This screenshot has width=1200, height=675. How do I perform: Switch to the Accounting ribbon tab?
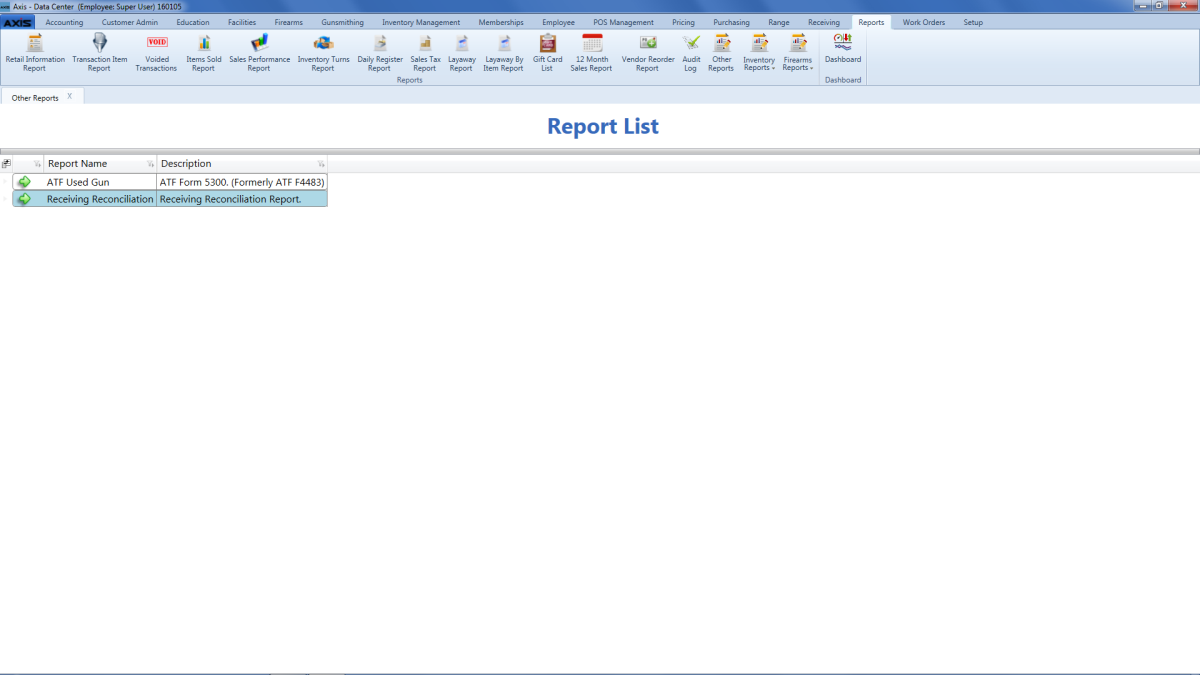click(x=65, y=22)
